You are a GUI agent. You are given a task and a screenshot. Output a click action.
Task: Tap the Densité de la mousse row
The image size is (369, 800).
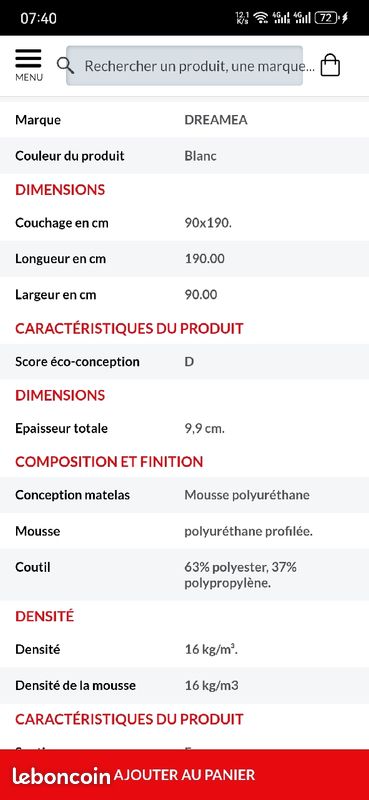pos(184,685)
